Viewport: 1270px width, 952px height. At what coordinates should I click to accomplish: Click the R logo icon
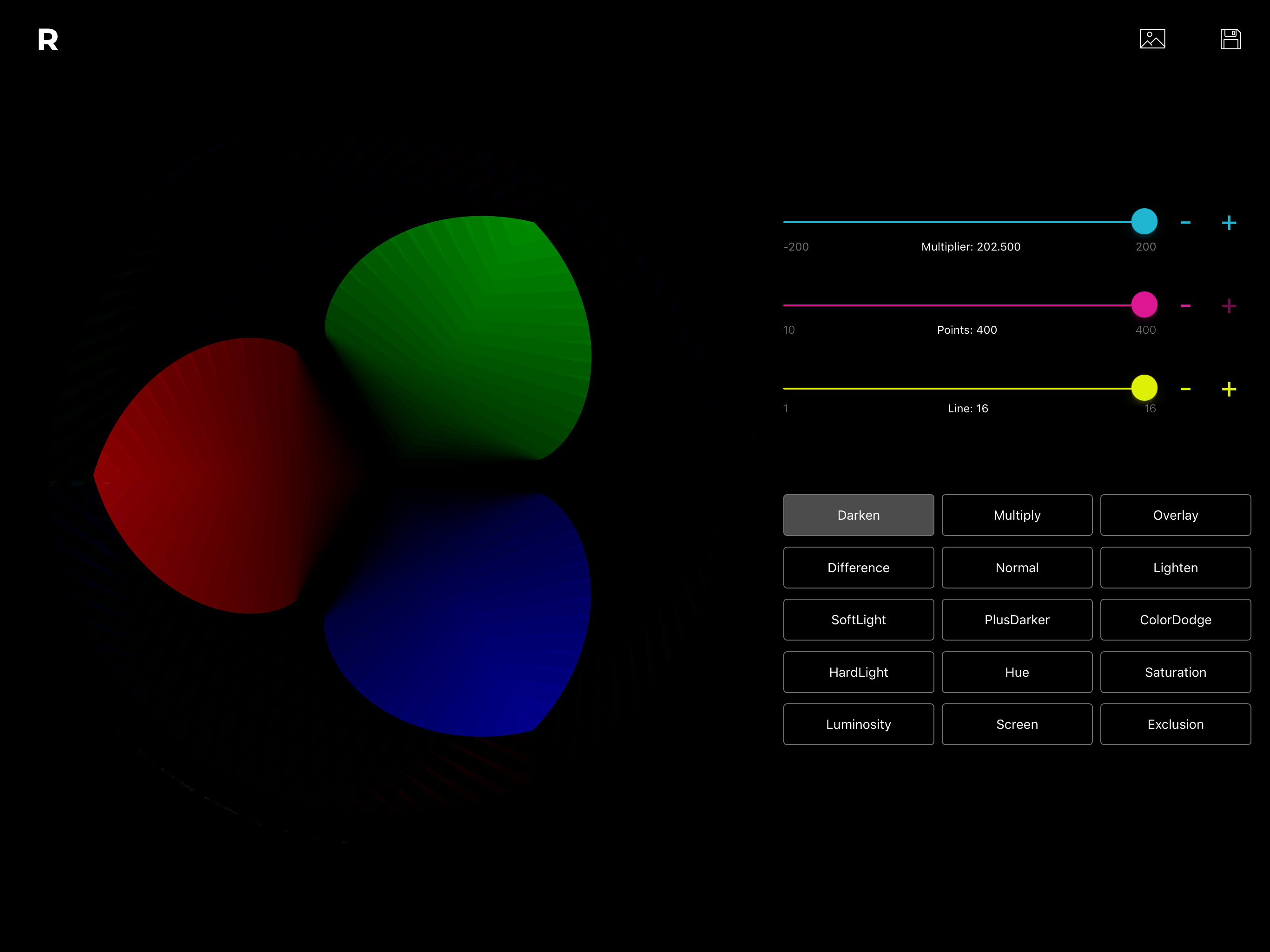click(48, 40)
